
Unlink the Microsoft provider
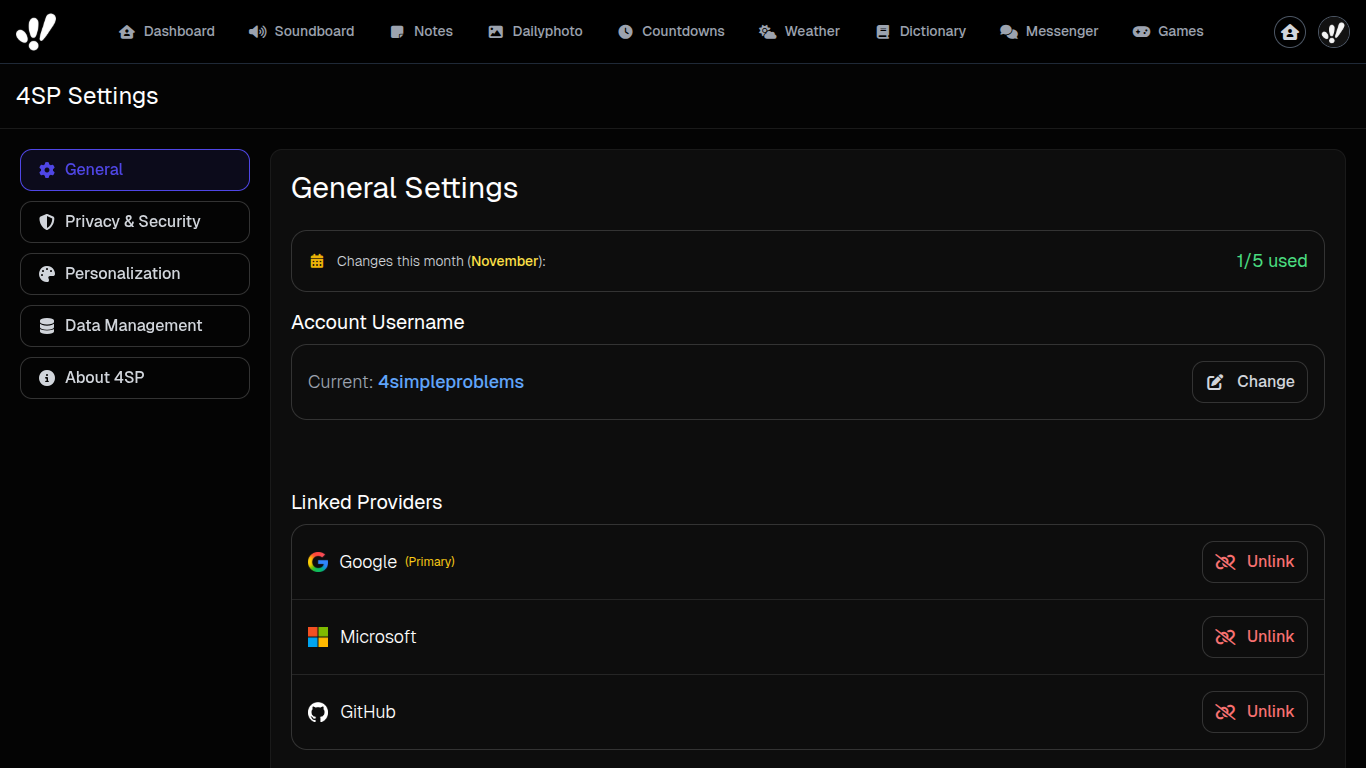pyautogui.click(x=1255, y=636)
